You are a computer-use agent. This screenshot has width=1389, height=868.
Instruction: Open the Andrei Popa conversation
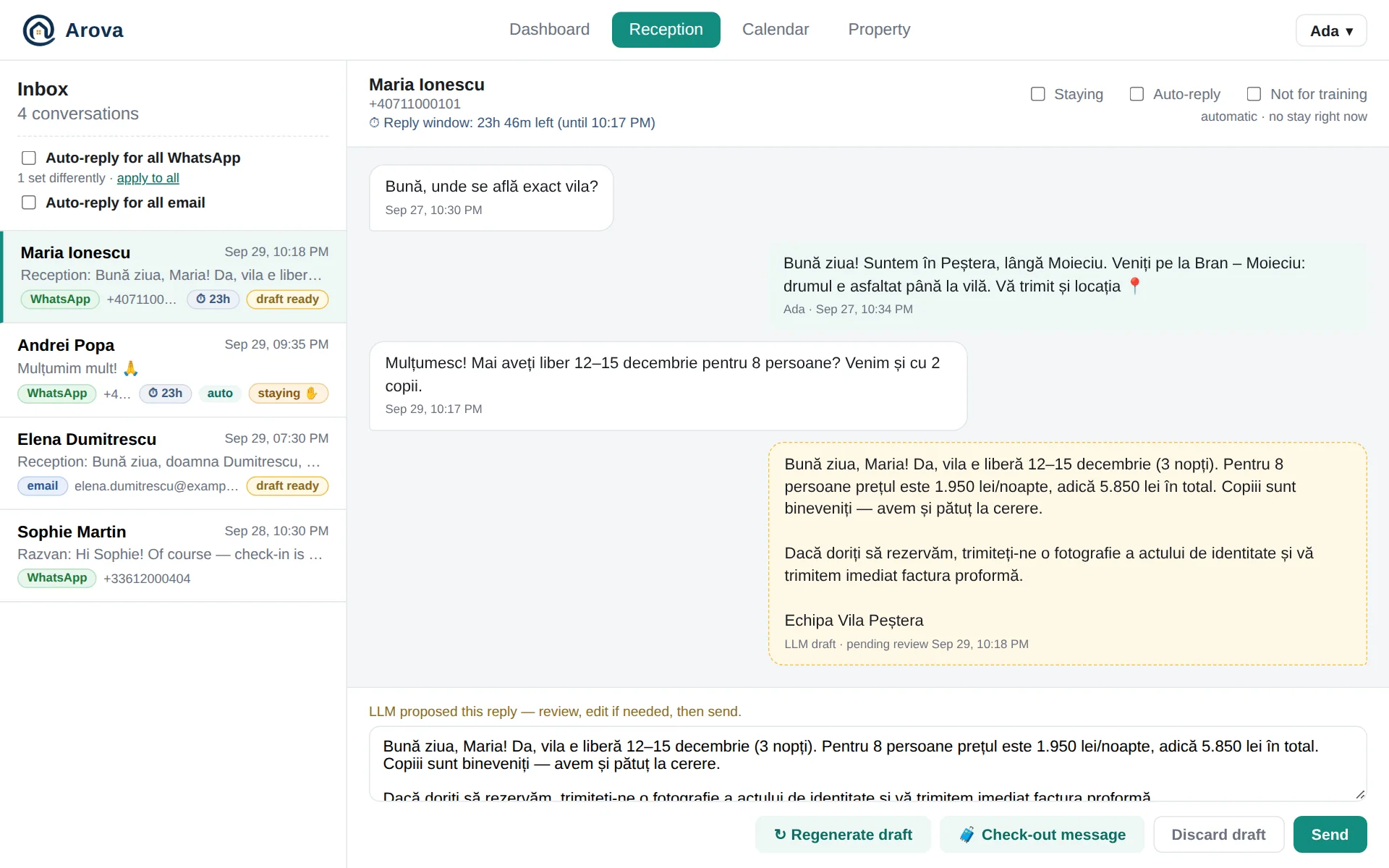[173, 370]
